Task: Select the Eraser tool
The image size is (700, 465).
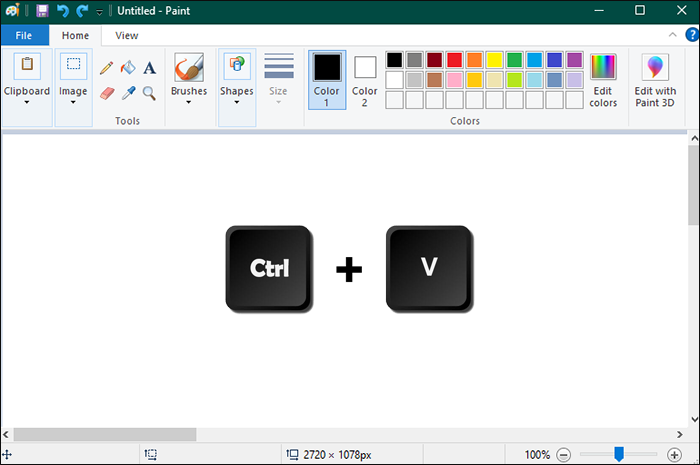Action: pos(107,93)
